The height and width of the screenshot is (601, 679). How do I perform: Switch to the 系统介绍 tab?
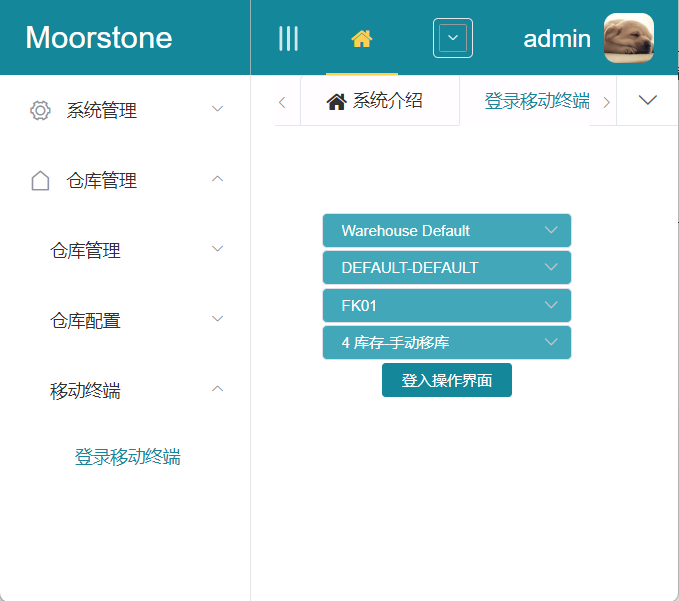tap(380, 101)
